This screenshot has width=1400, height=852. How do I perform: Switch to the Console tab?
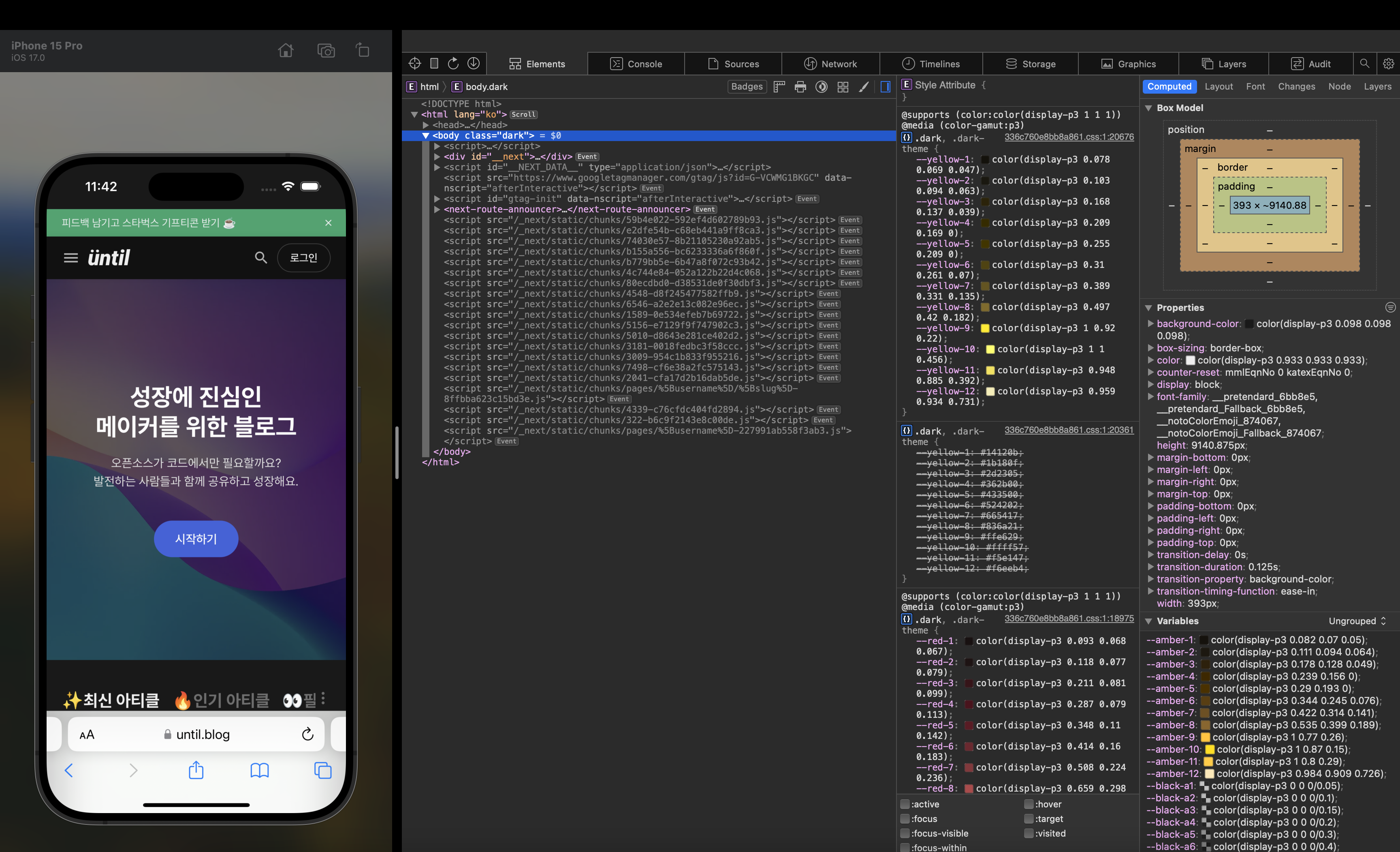(636, 64)
